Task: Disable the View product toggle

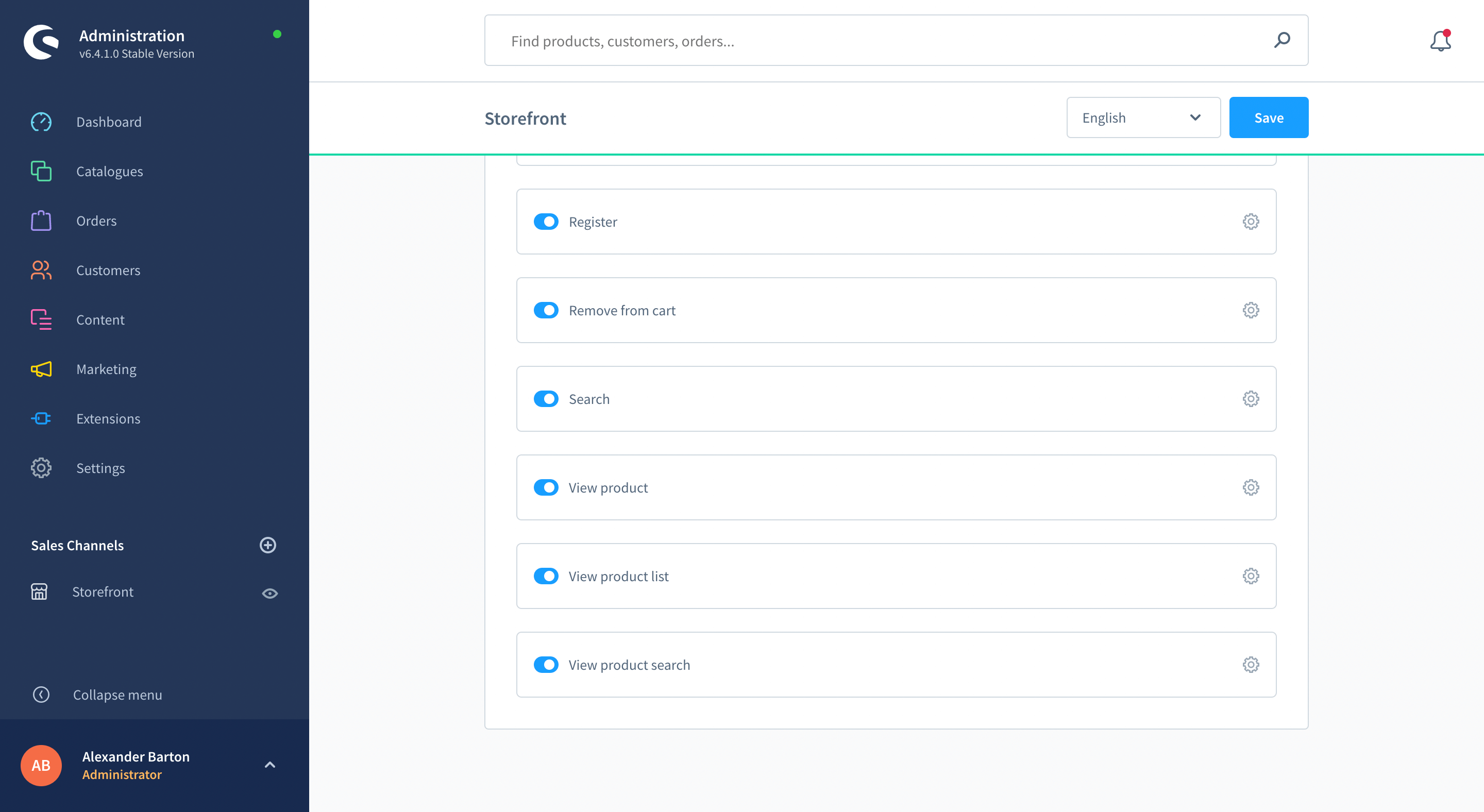Action: [x=546, y=488]
